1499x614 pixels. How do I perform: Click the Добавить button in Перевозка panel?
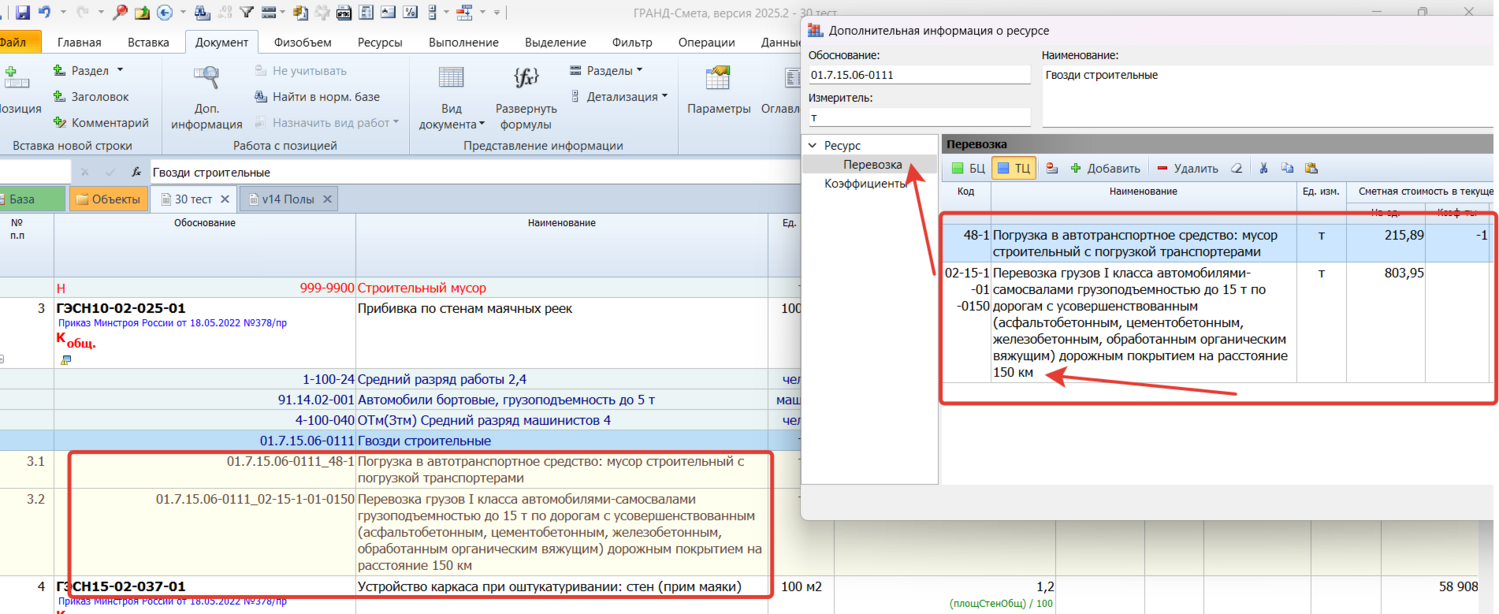(x=1105, y=169)
